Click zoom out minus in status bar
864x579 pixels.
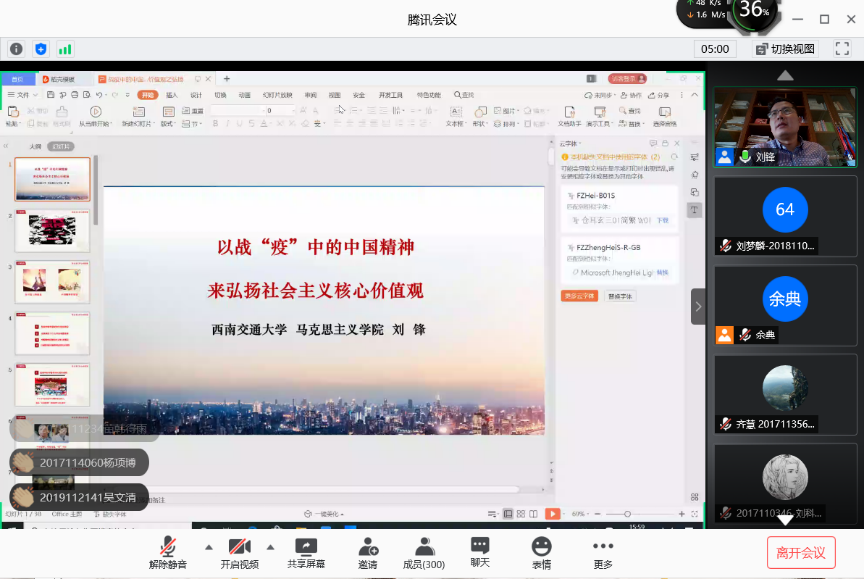pos(597,513)
